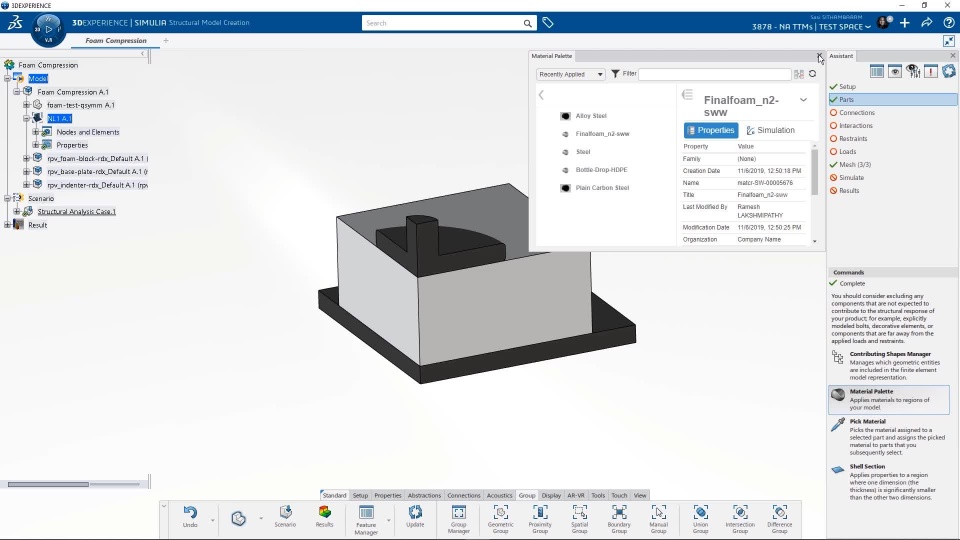Select the Loads step in Assistant

tap(847, 151)
